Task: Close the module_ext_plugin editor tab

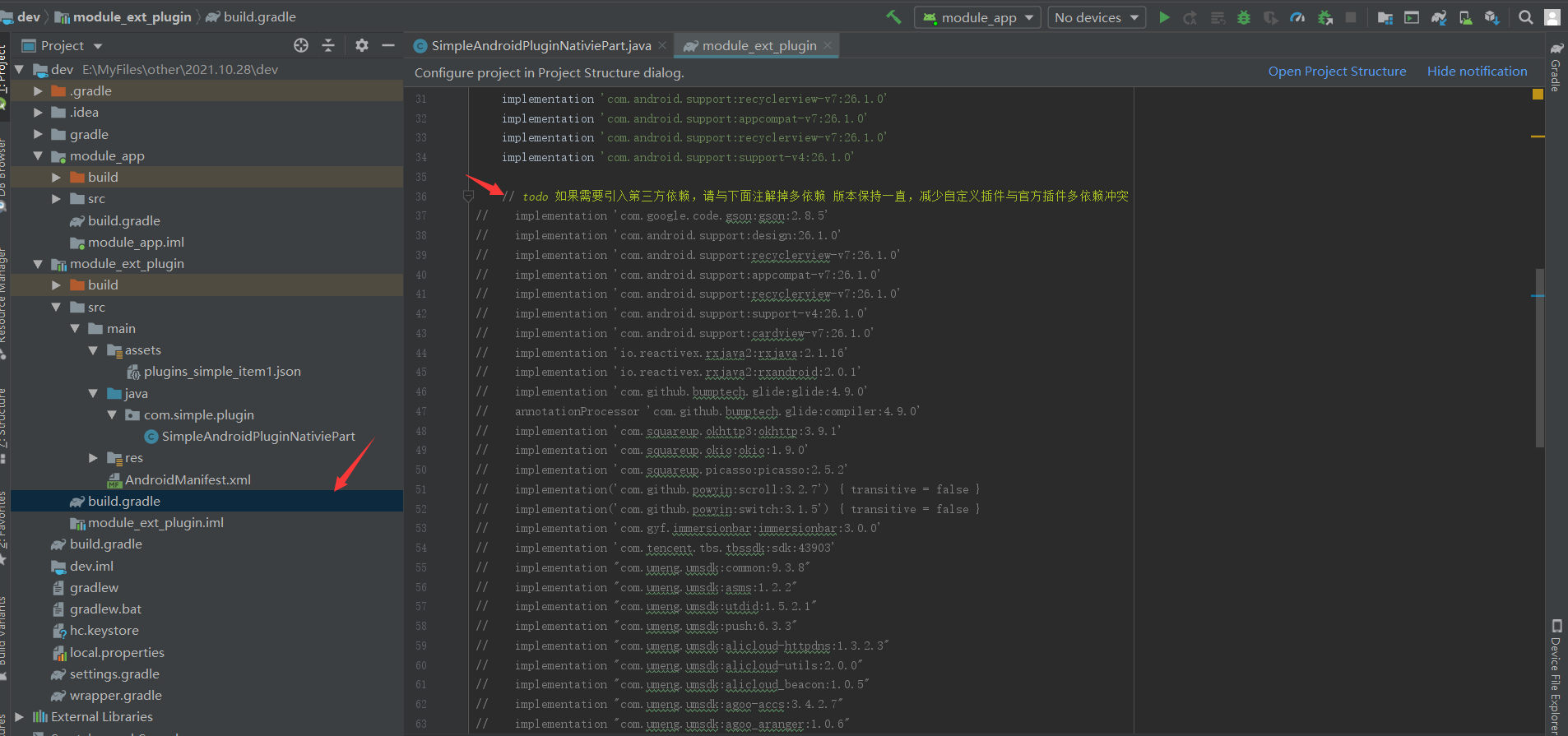Action: point(828,46)
